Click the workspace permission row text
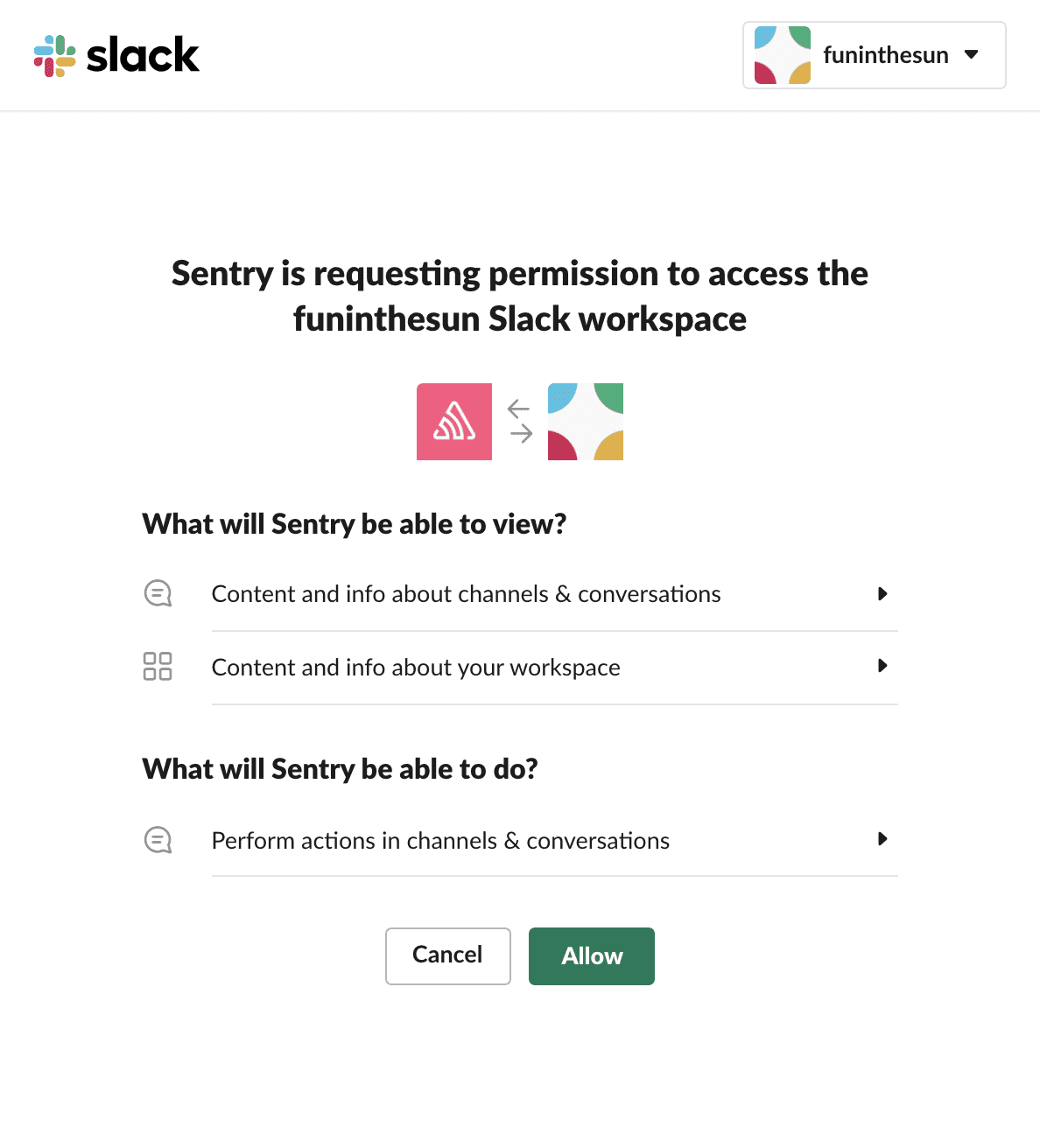Viewport: 1040px width, 1148px height. [x=415, y=667]
